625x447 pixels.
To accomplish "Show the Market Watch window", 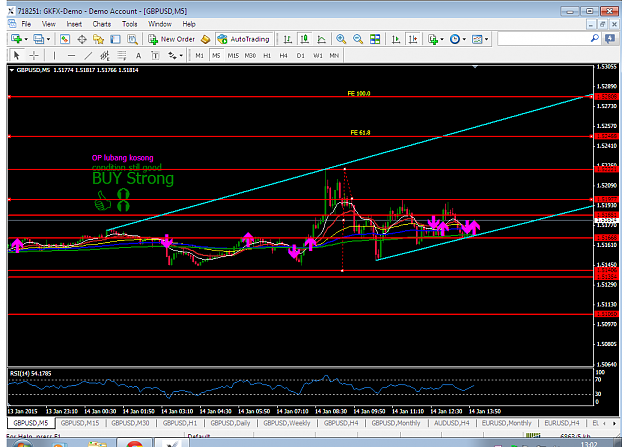I will (x=65, y=39).
